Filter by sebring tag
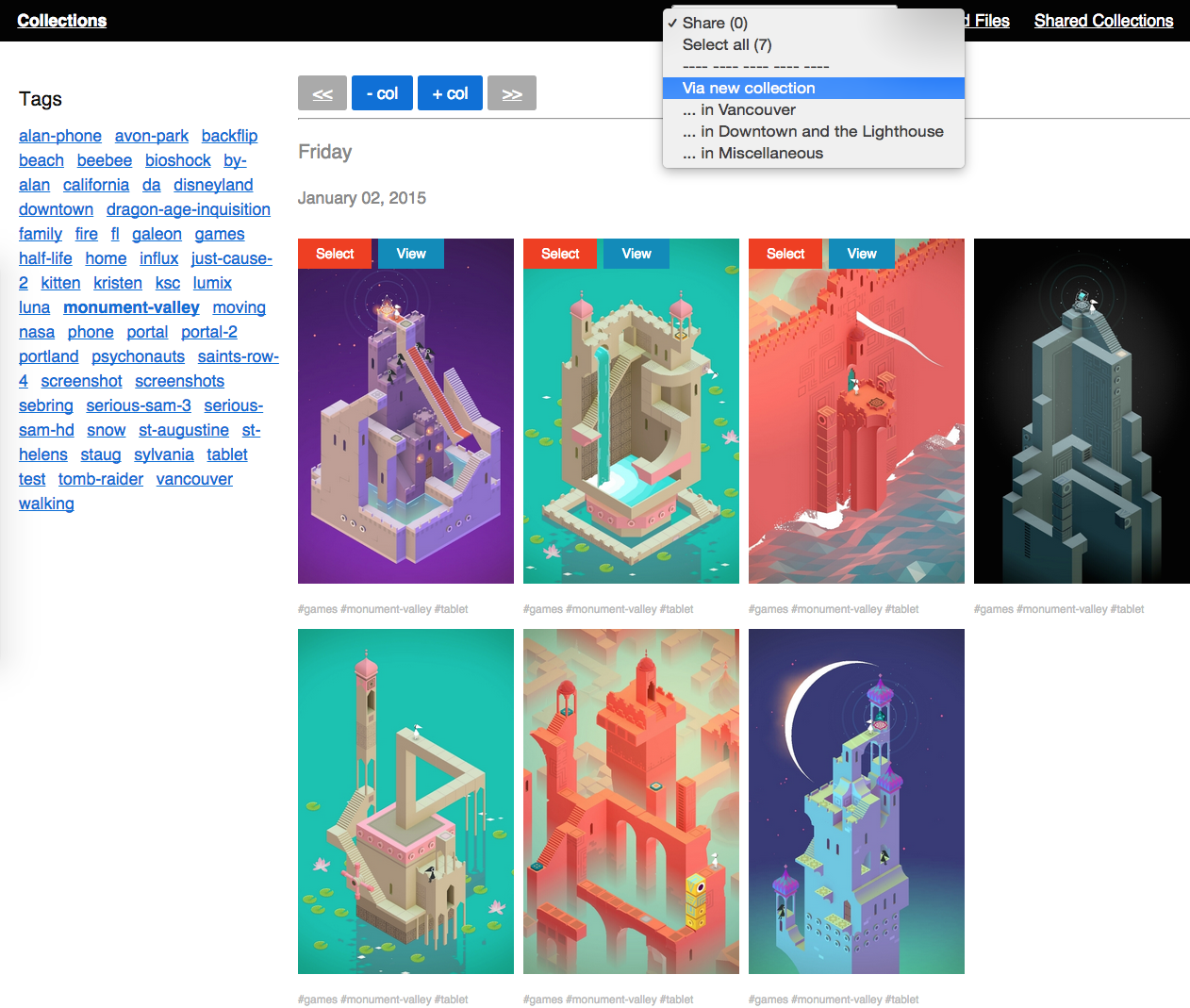Image resolution: width=1190 pixels, height=1008 pixels. point(46,405)
